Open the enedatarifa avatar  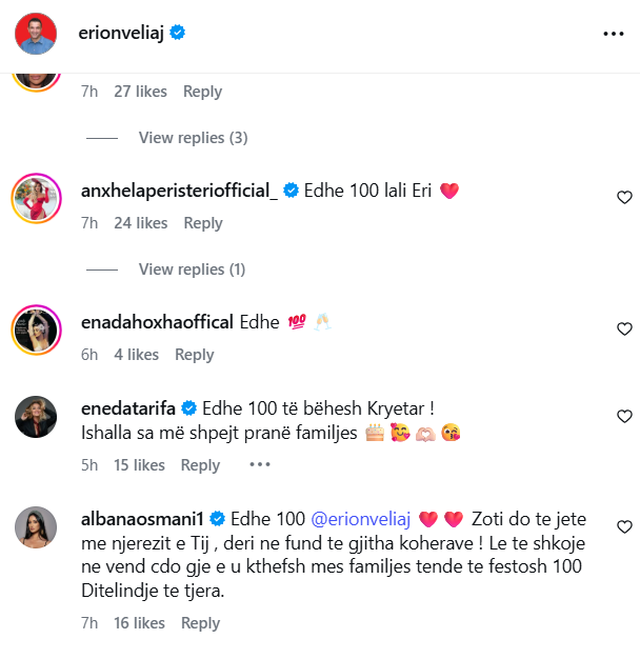point(35,416)
